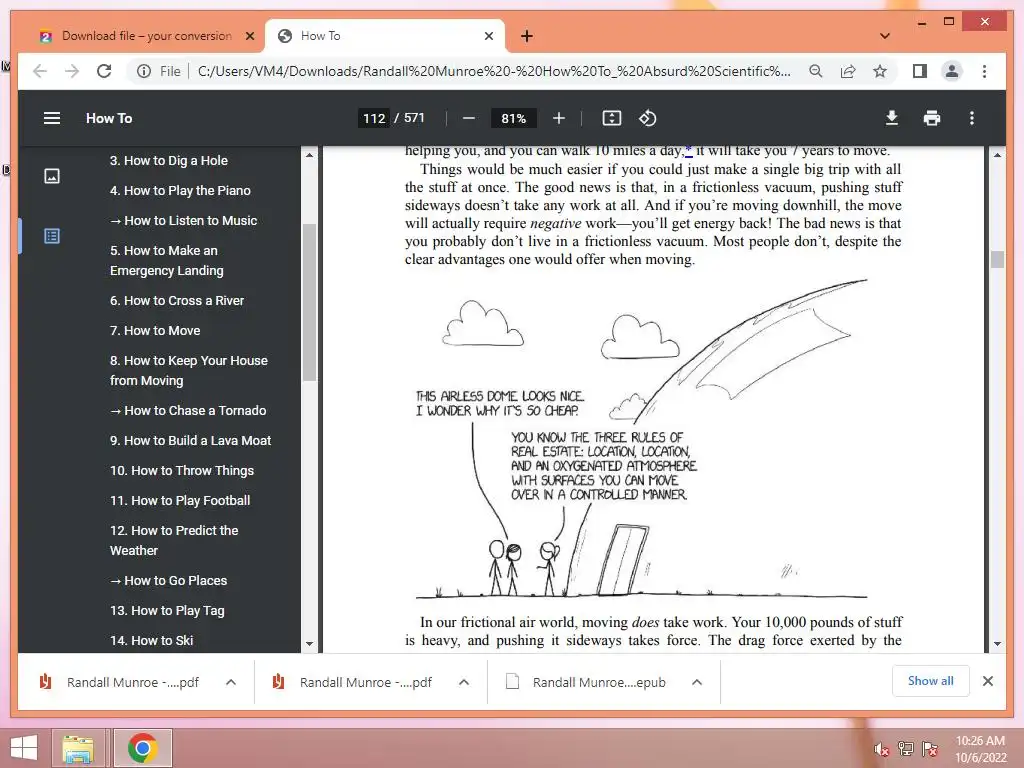
Task: Click the muted volume tray icon
Action: pos(882,750)
